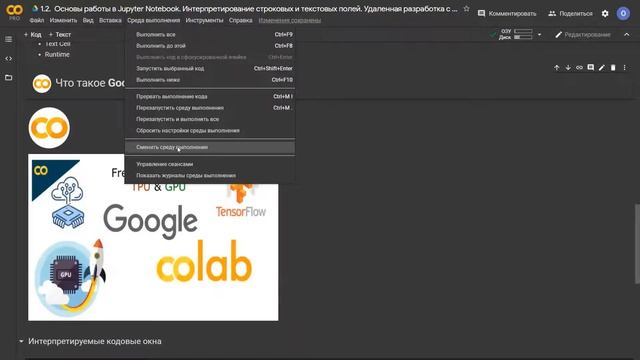Image resolution: width=640 pixels, height=360 pixels.
Task: Click the notebook title text
Action: click(x=249, y=9)
